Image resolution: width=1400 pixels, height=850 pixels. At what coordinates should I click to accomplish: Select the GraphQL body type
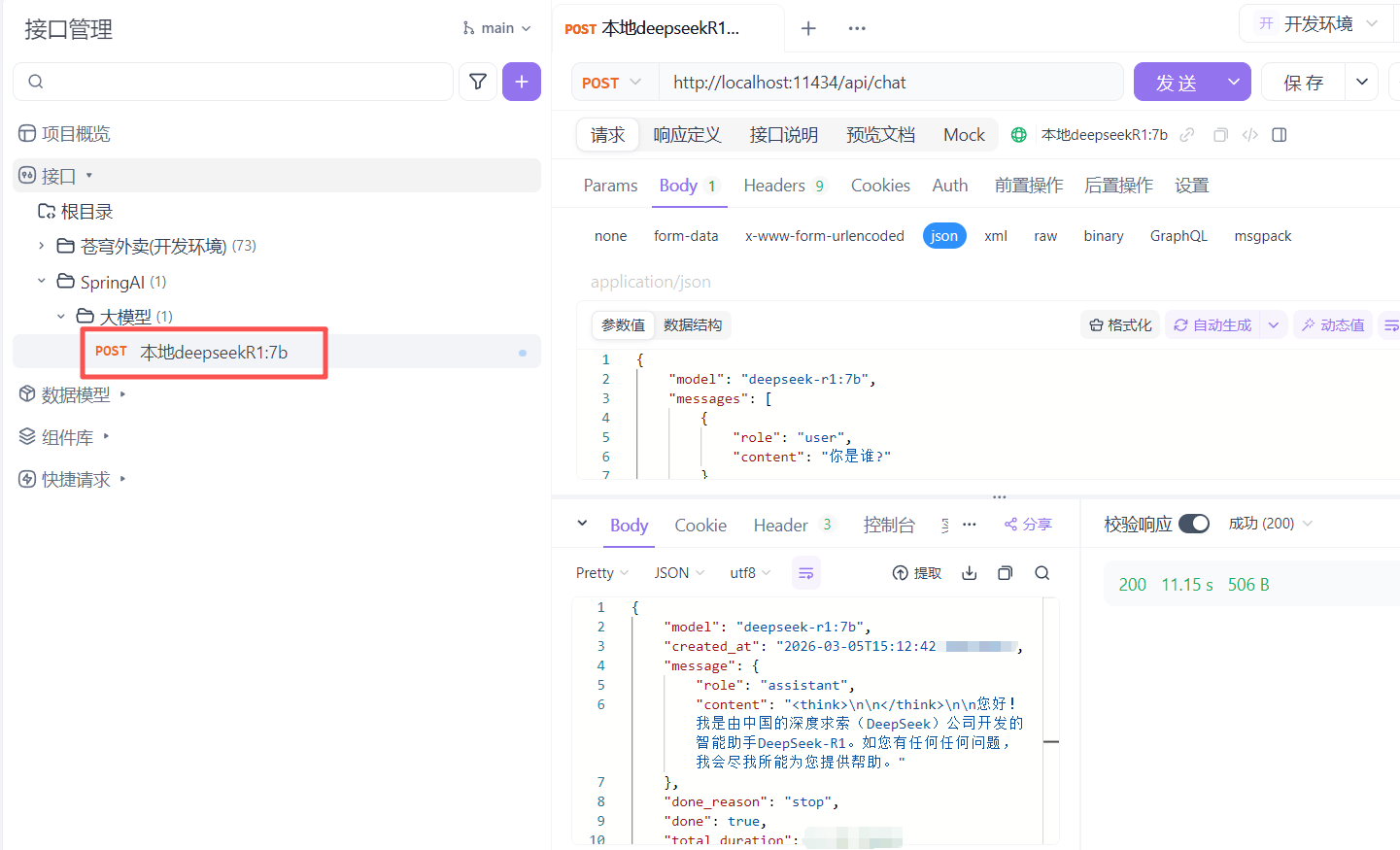click(x=1178, y=236)
